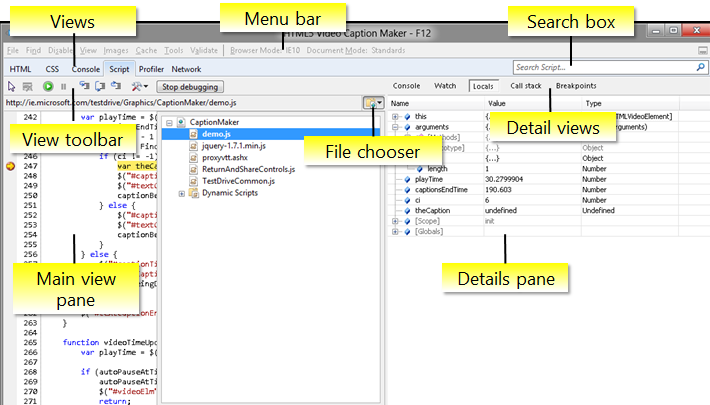Switch to the CSS tab
This screenshot has width=710, height=405.
click(52, 69)
